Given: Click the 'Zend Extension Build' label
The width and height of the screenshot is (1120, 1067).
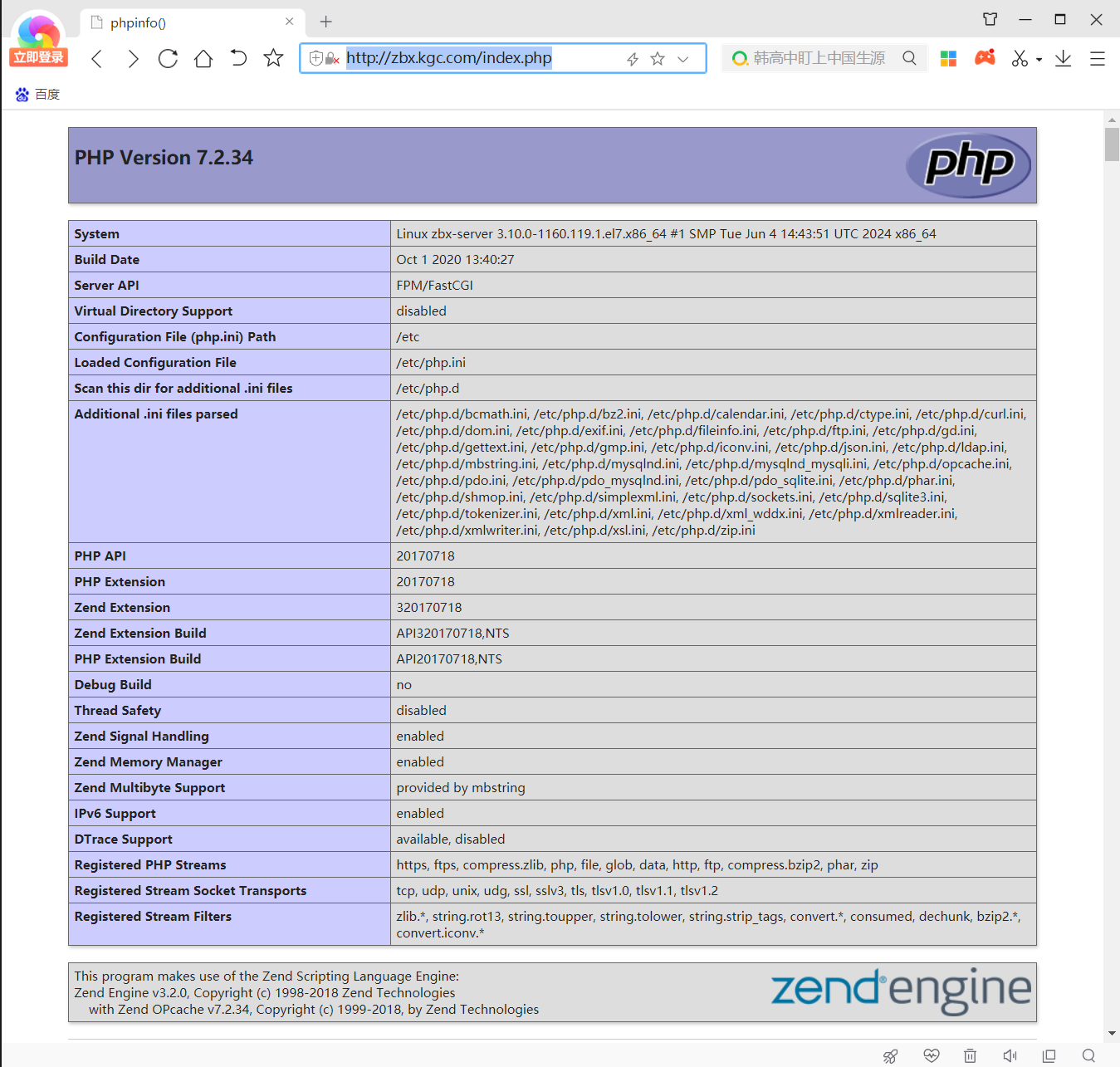Looking at the screenshot, I should click(140, 634).
